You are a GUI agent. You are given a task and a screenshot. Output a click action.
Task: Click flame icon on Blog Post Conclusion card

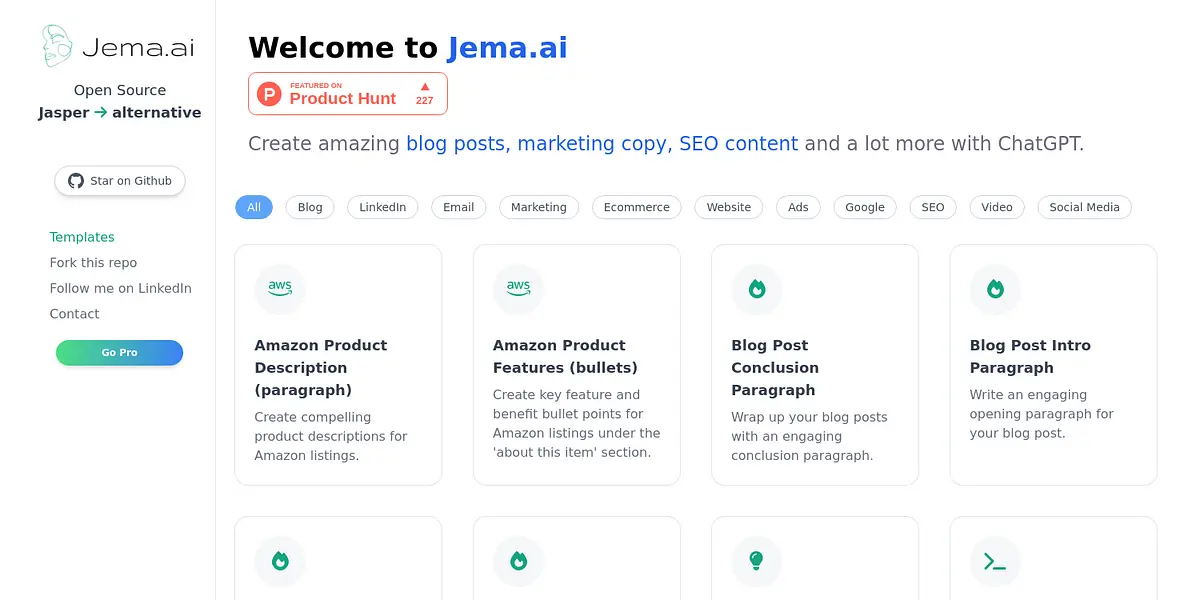tap(757, 289)
